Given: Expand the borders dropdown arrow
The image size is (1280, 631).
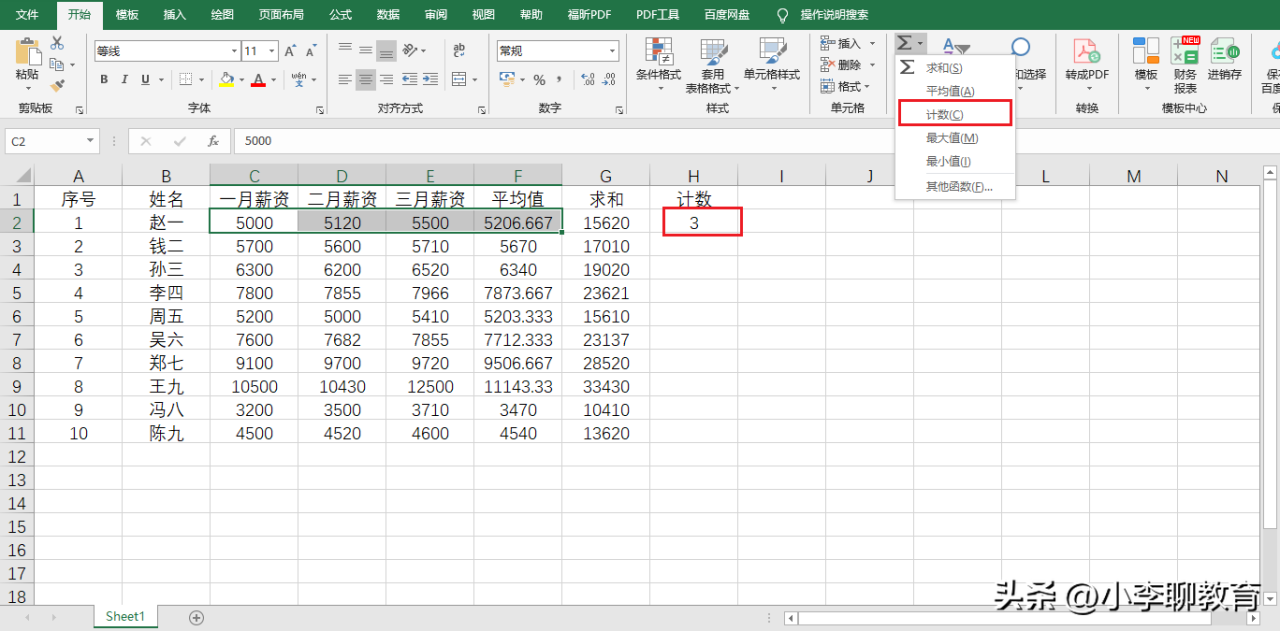Looking at the screenshot, I should tap(202, 80).
